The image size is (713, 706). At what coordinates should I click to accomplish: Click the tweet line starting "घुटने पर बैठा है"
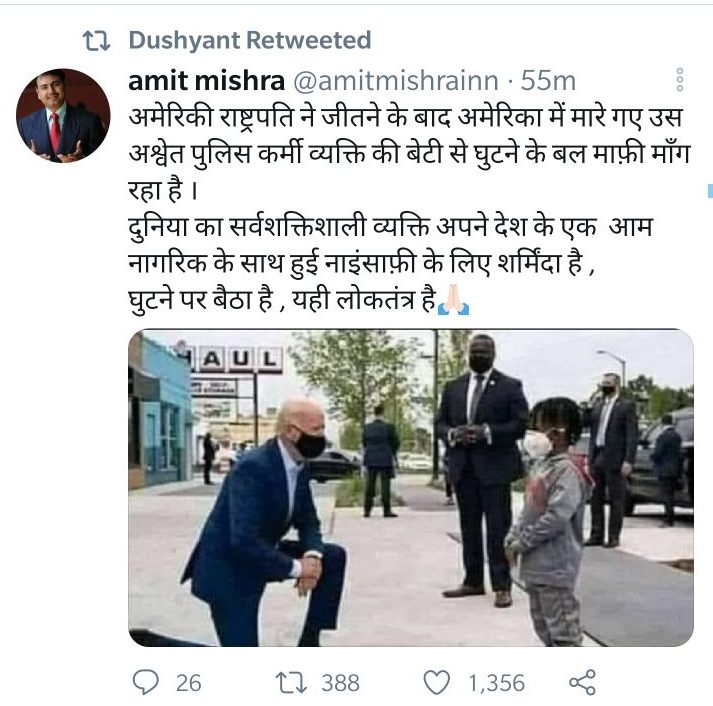pyautogui.click(x=285, y=298)
